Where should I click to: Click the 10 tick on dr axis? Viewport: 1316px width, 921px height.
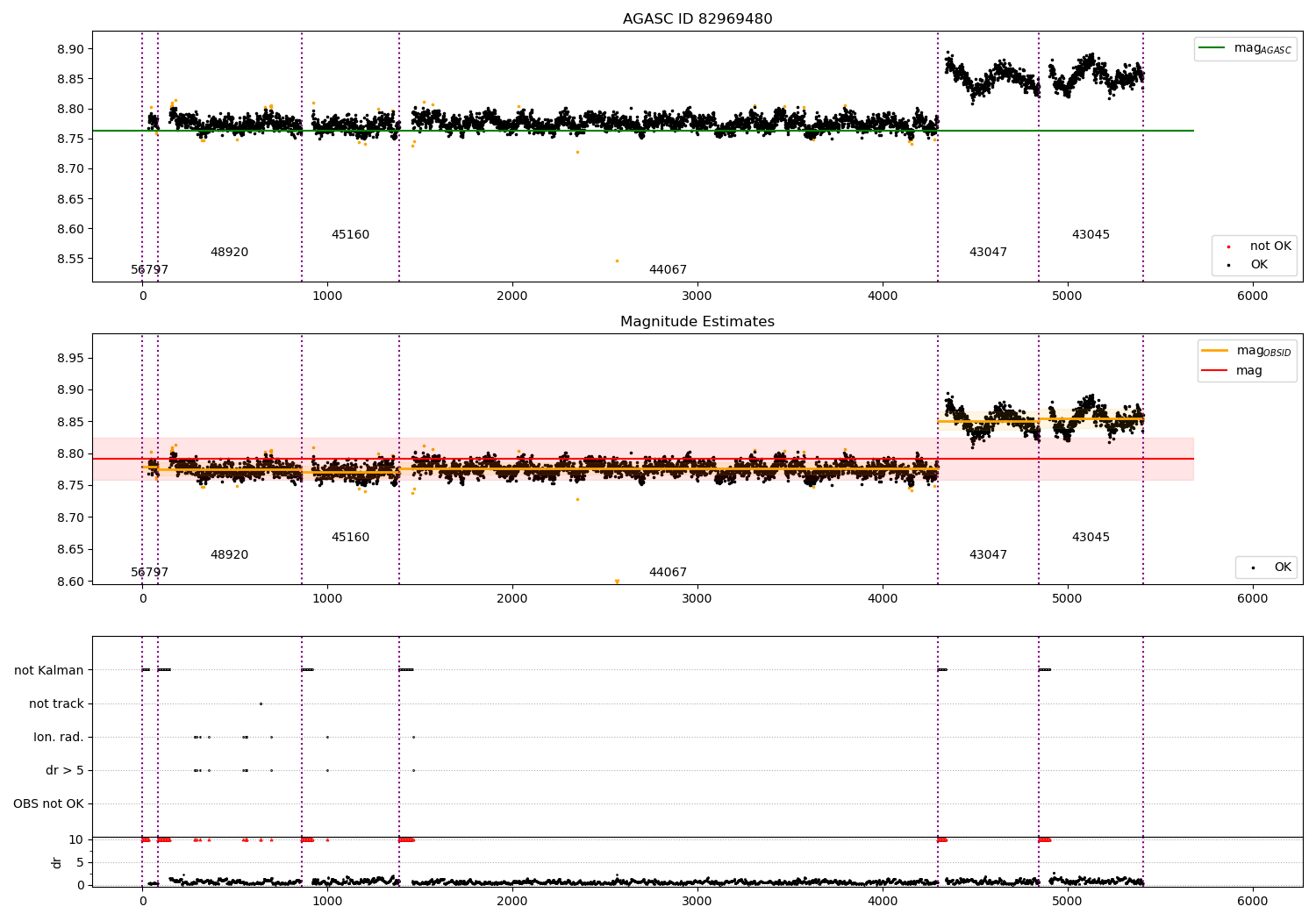pyautogui.click(x=76, y=839)
